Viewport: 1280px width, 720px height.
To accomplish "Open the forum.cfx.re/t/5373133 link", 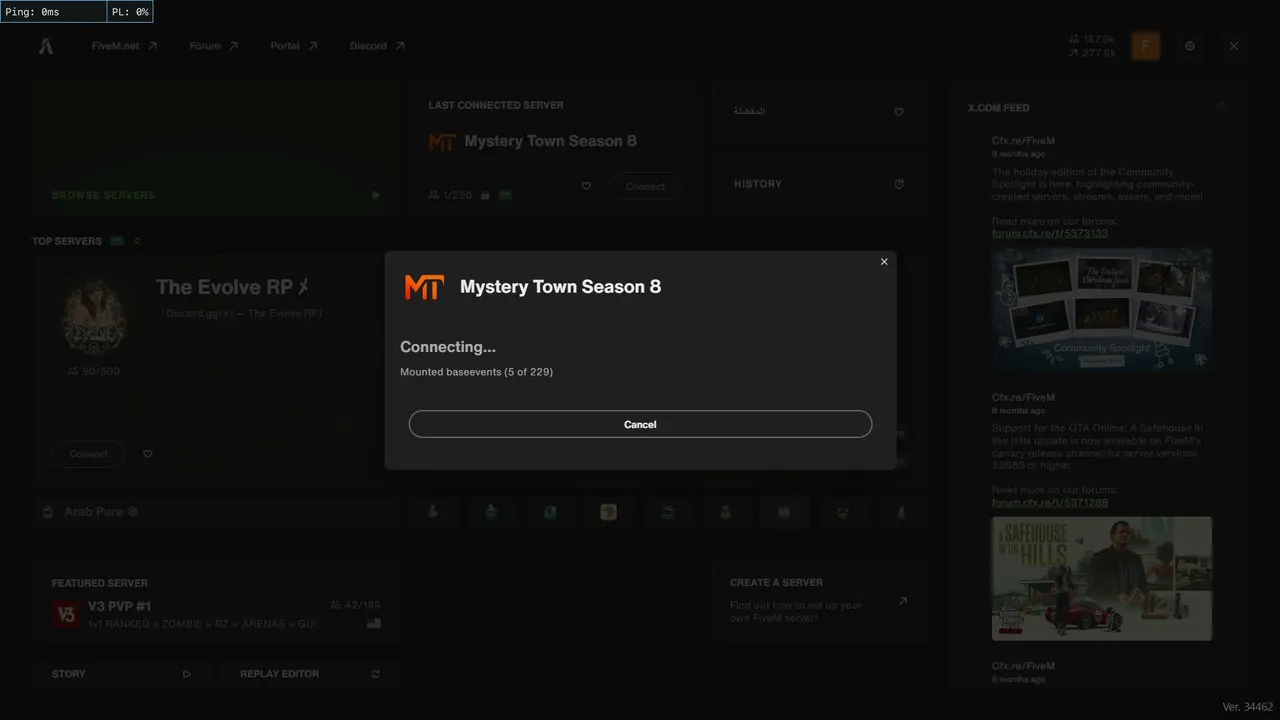I will (x=1050, y=233).
